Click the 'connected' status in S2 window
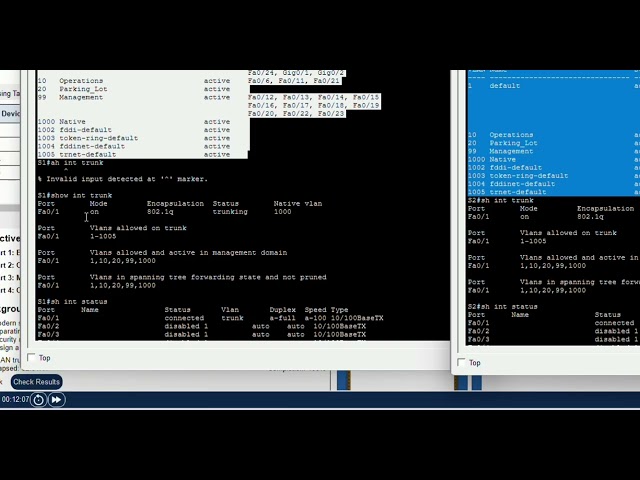 point(614,323)
